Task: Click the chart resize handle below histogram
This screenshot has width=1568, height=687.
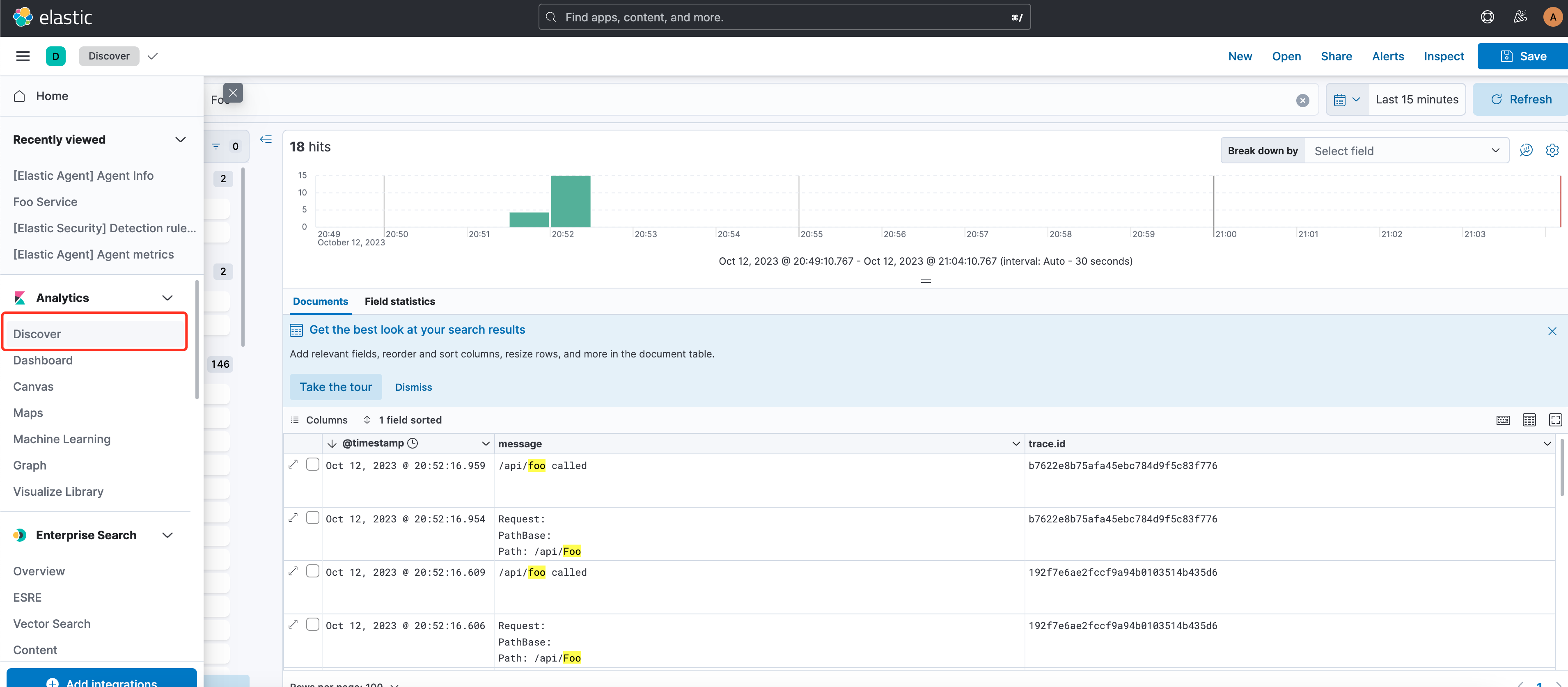Action: click(925, 281)
